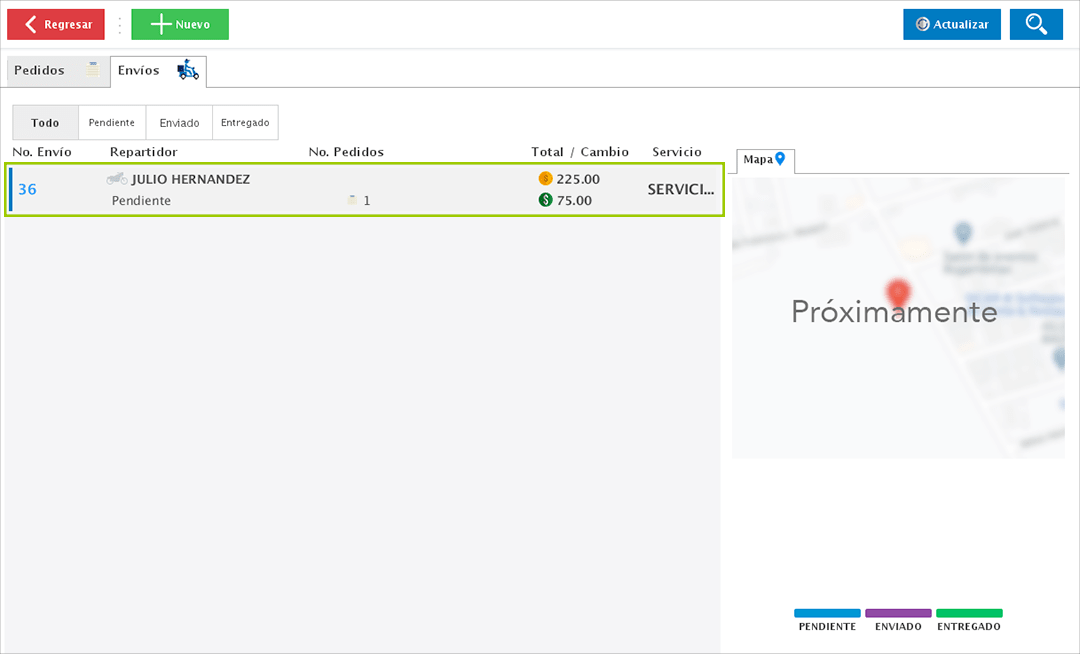Refresh the list with Actualizar
Viewport: 1080px width, 654px height.
951,25
